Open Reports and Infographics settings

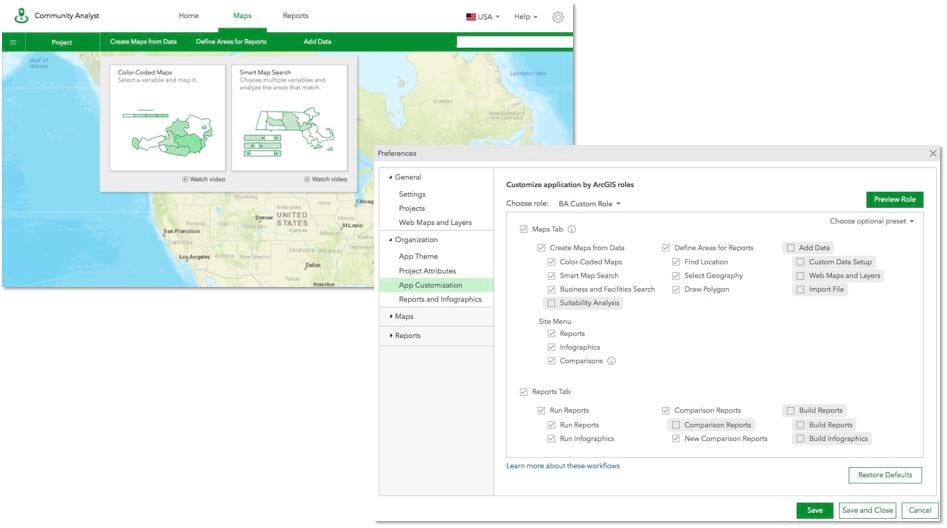[440, 300]
